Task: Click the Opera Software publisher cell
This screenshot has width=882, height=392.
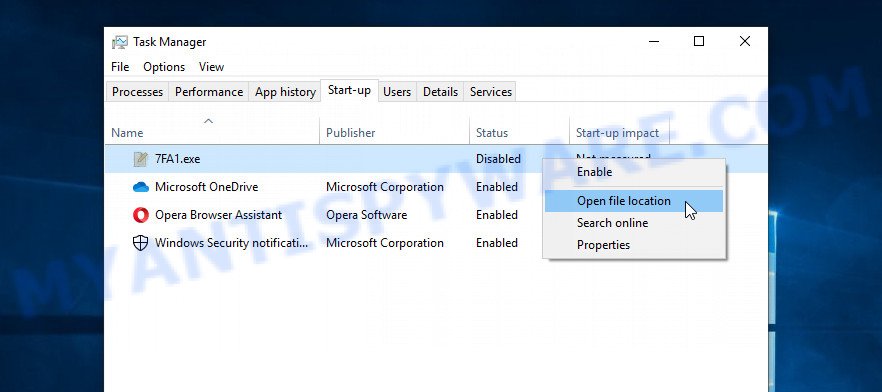Action: [366, 215]
